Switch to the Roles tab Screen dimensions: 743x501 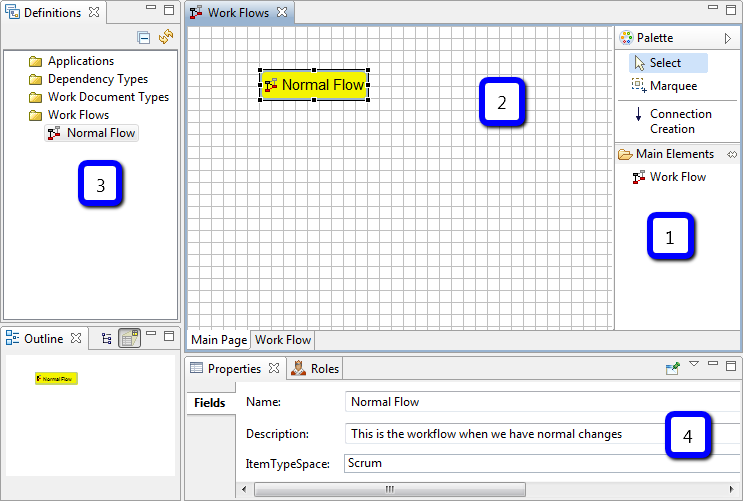pos(315,369)
